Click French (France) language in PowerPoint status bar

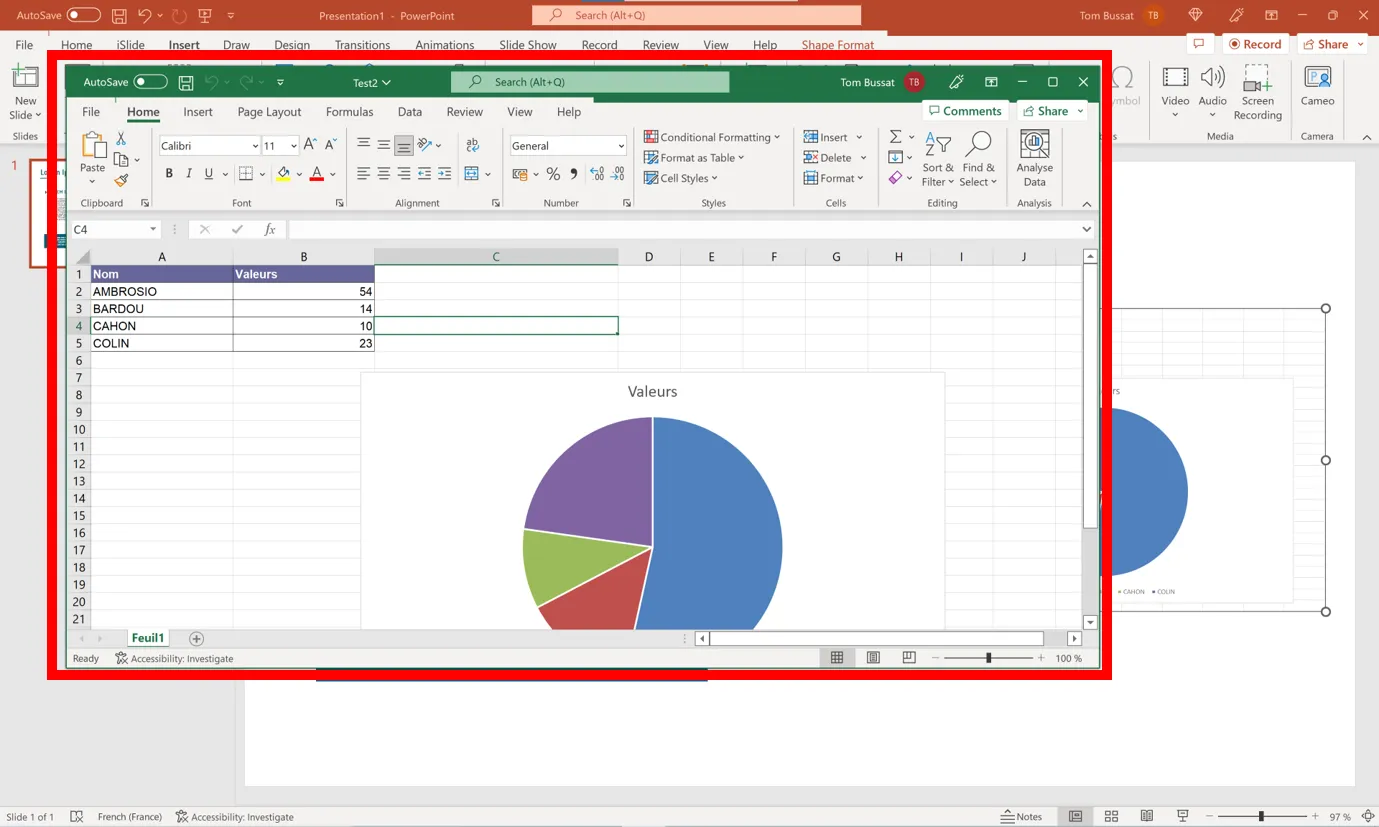(x=130, y=816)
